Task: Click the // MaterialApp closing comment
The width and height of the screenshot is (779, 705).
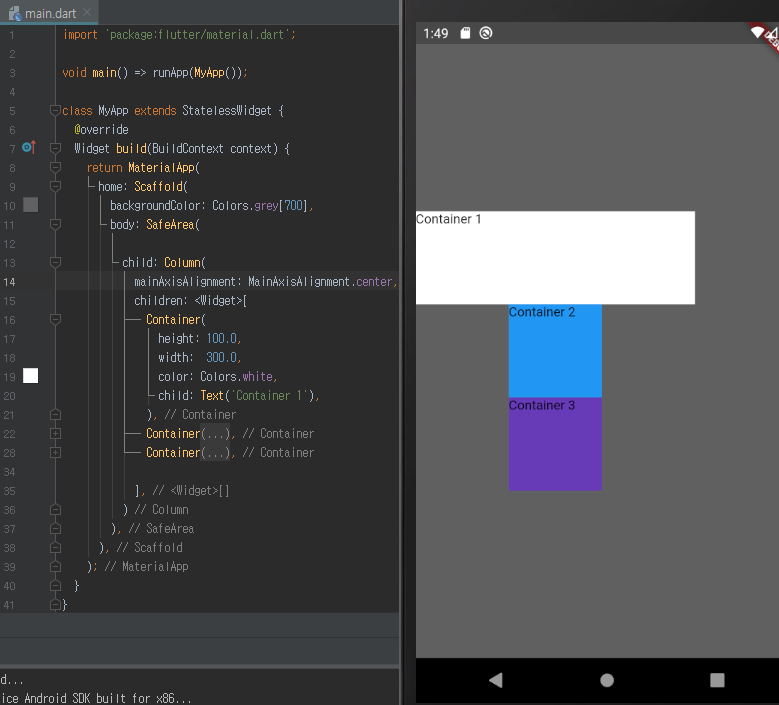Action: 146,567
